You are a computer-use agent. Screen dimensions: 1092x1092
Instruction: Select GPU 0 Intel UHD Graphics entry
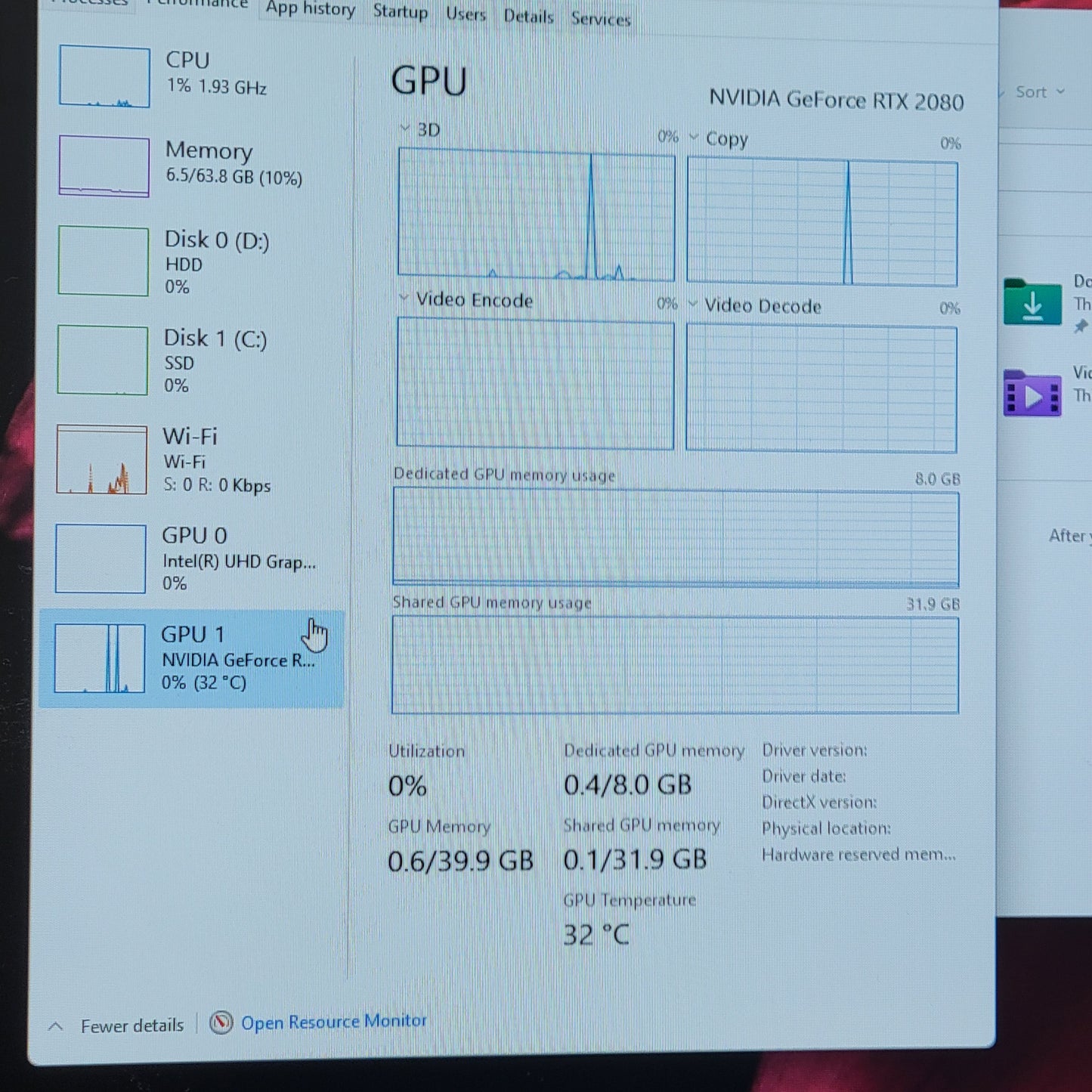(193, 558)
